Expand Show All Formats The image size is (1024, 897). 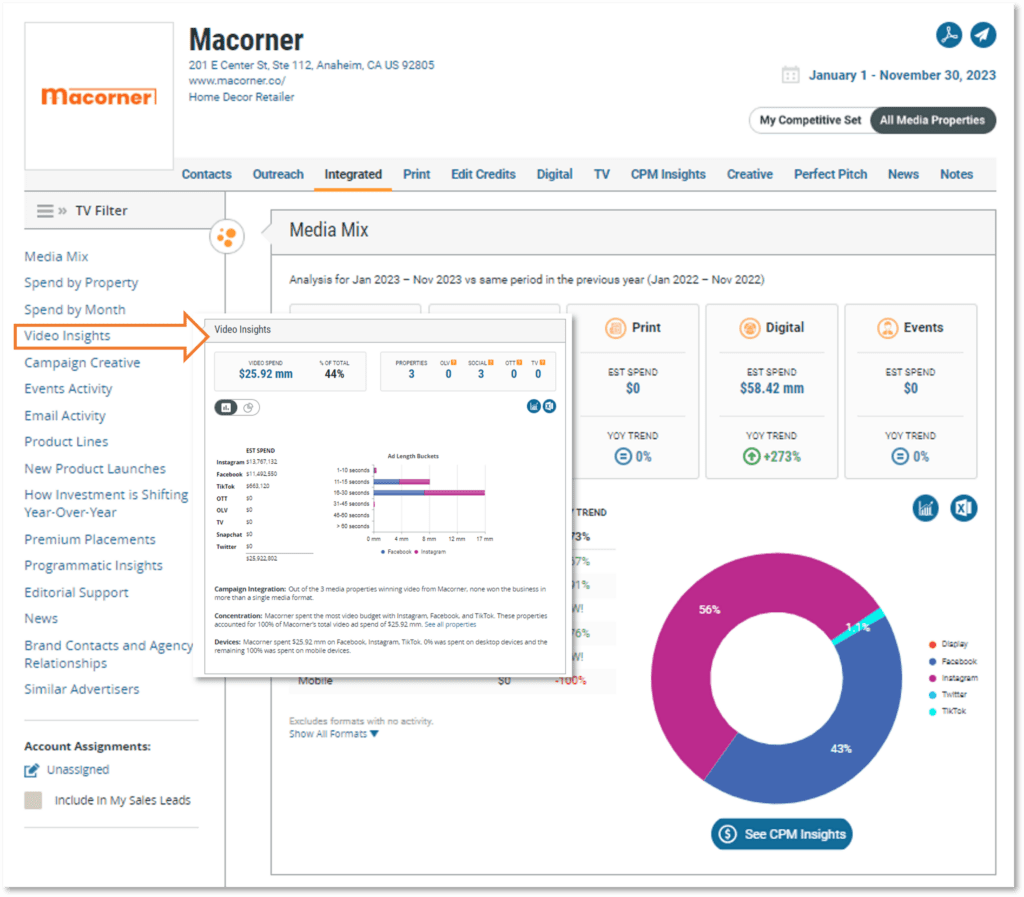[334, 734]
